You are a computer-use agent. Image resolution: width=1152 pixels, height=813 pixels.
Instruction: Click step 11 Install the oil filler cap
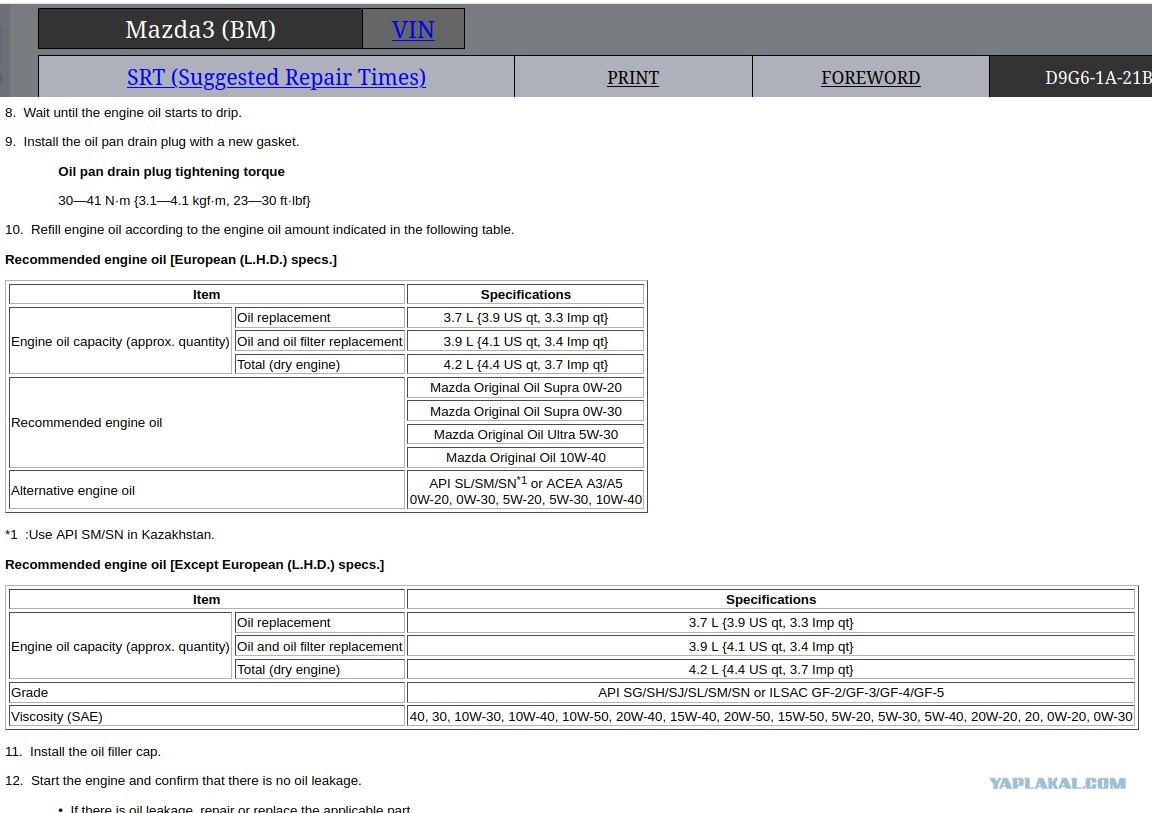(83, 751)
